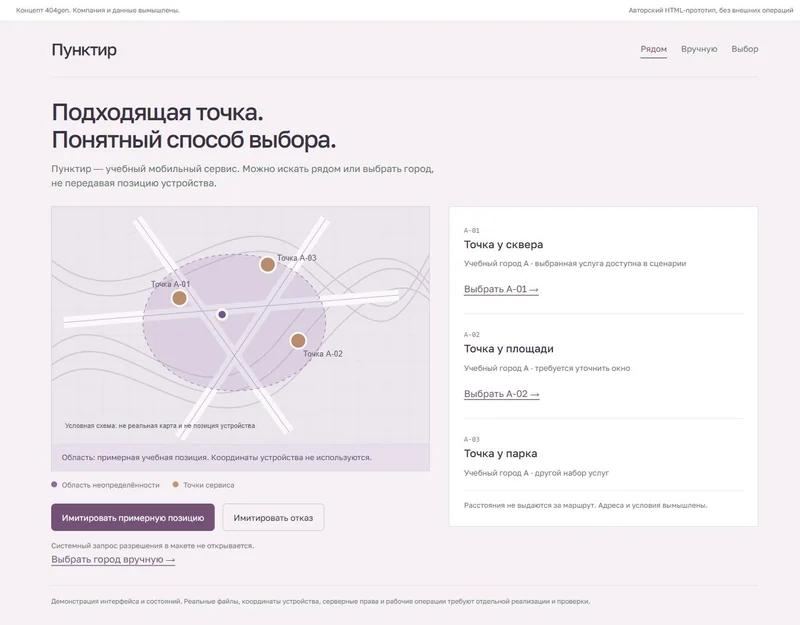Image resolution: width=800 pixels, height=625 pixels.
Task: Click the требуется уточнить окно description
Action: tap(546, 368)
